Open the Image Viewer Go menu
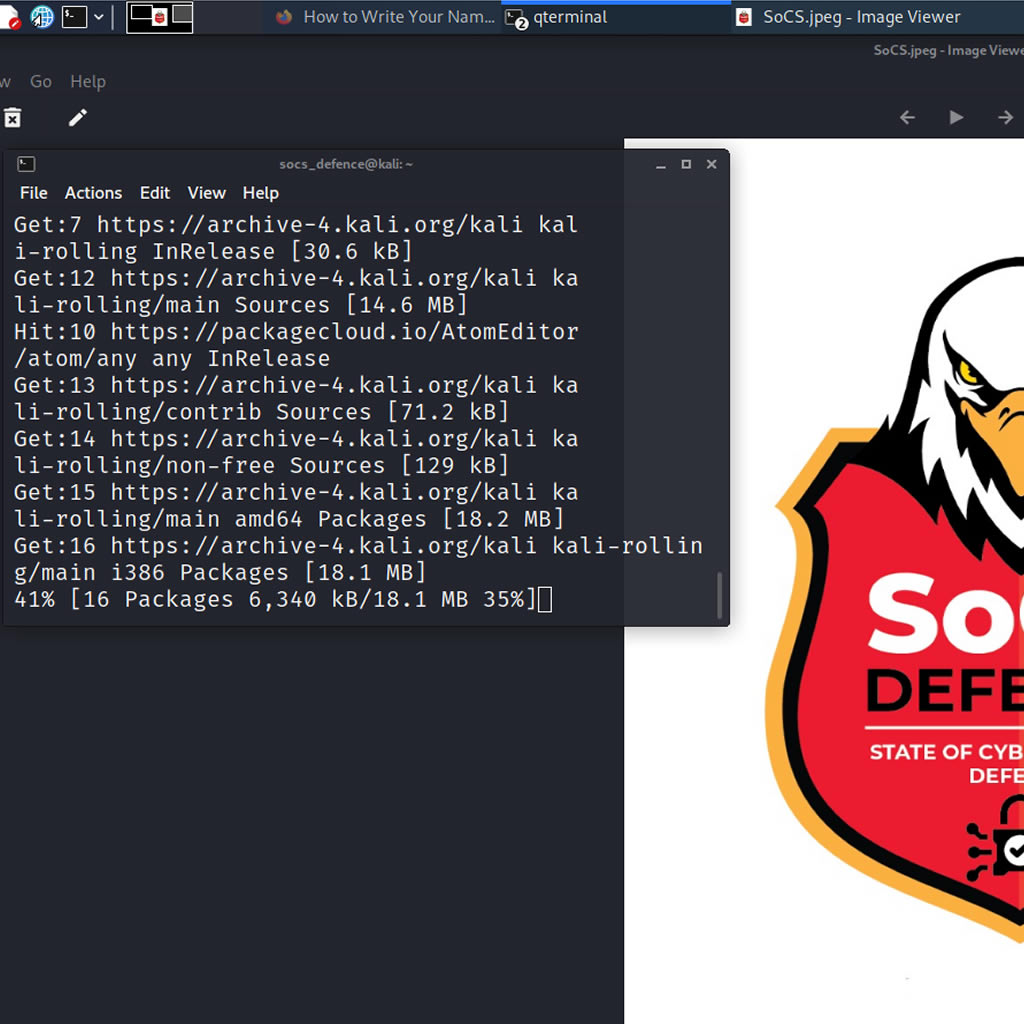 click(41, 82)
